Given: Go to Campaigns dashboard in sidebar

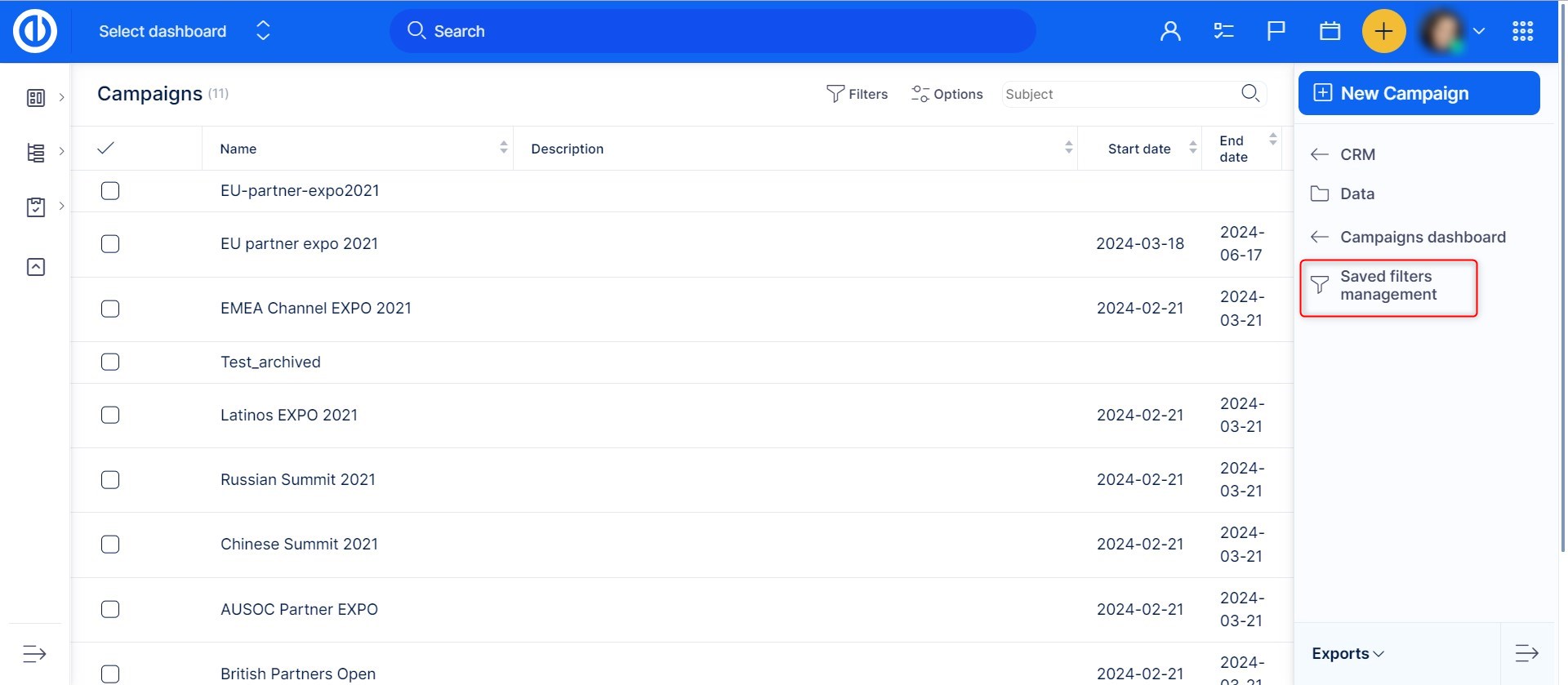Looking at the screenshot, I should point(1422,237).
